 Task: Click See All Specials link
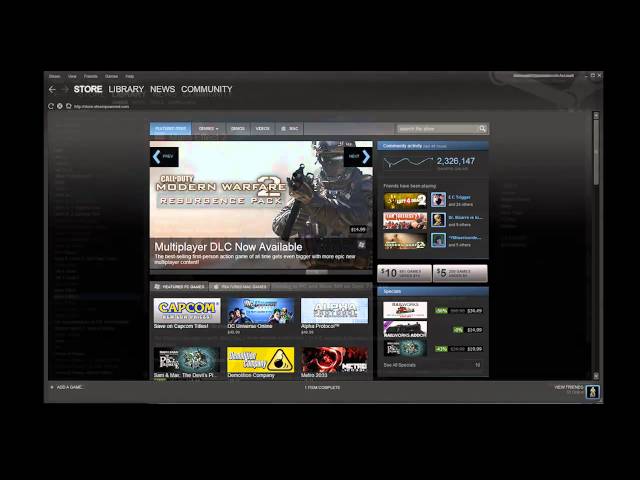pos(400,365)
